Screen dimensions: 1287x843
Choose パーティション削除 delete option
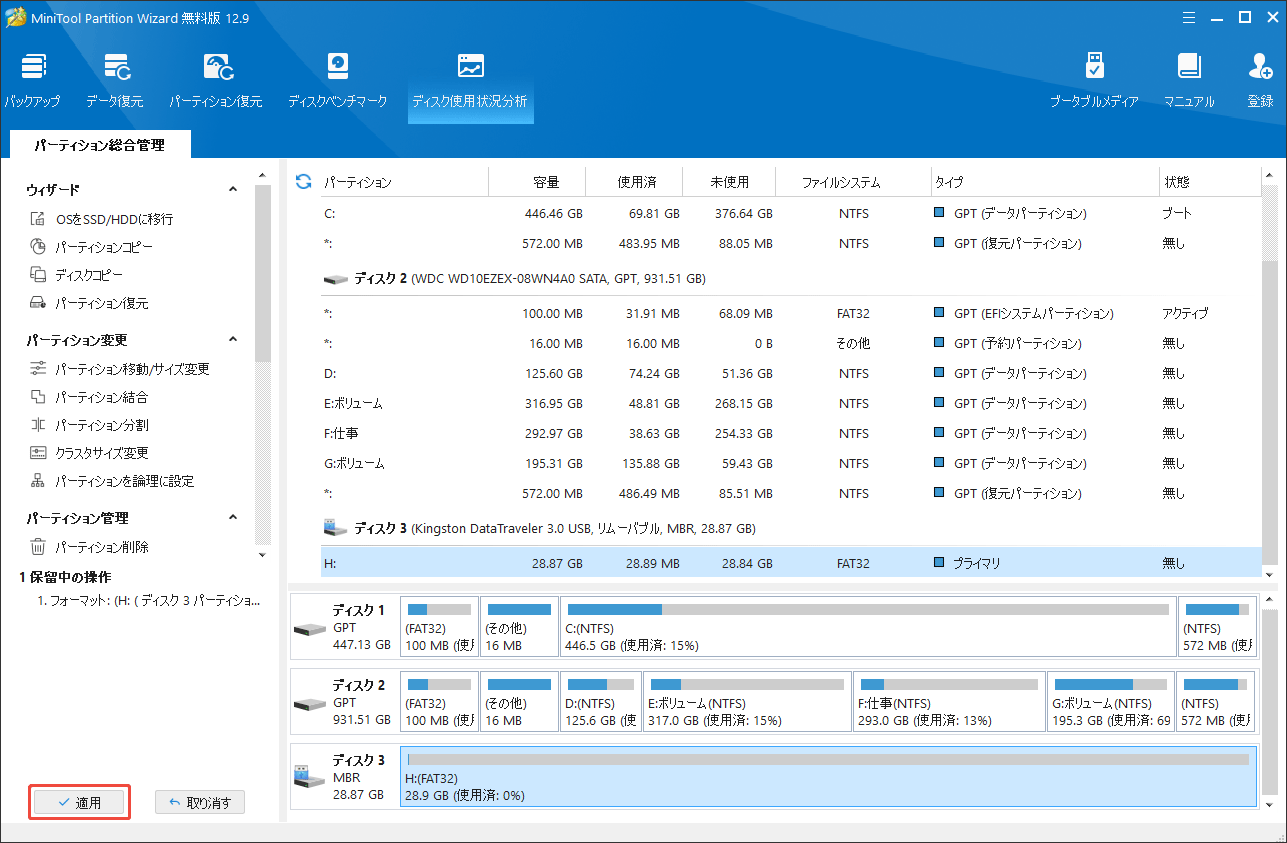[89, 547]
